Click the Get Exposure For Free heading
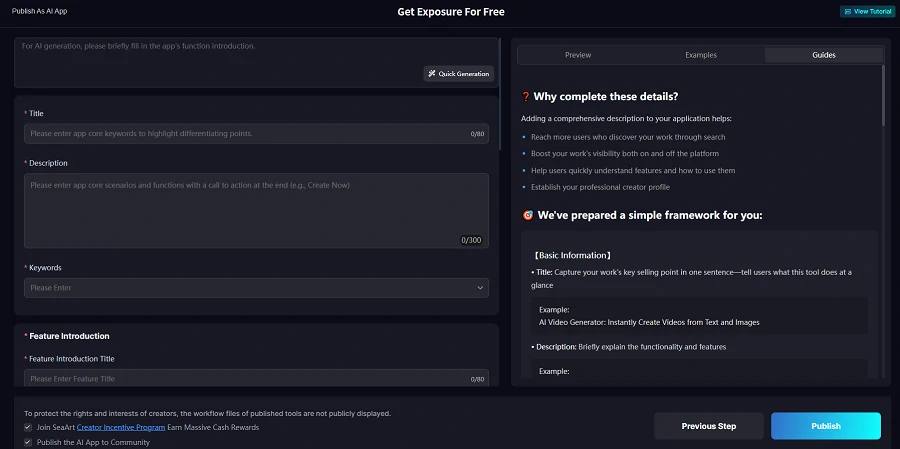 click(451, 12)
